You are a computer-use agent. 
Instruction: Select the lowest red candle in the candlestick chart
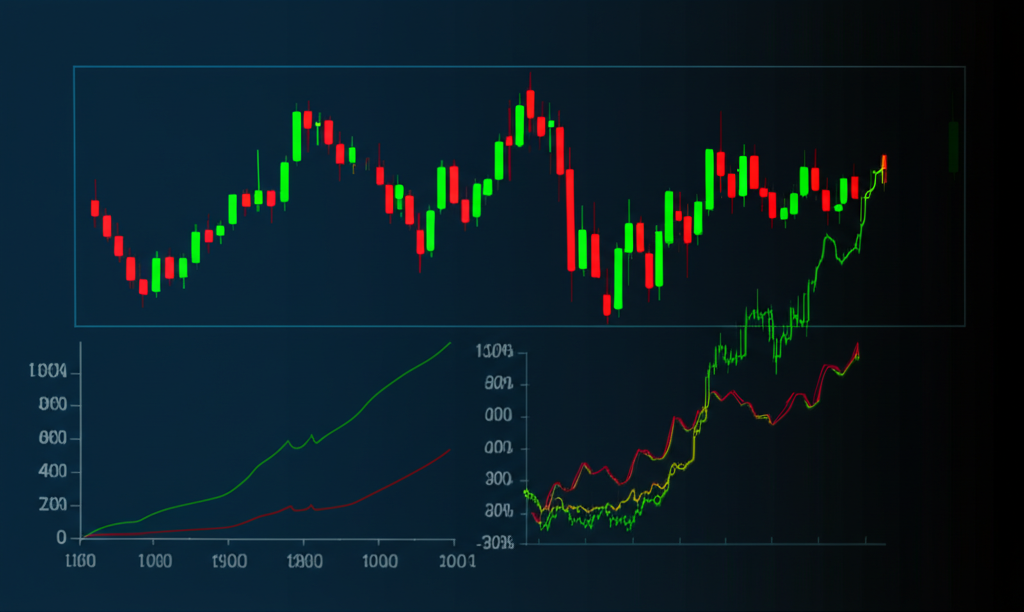(x=606, y=303)
